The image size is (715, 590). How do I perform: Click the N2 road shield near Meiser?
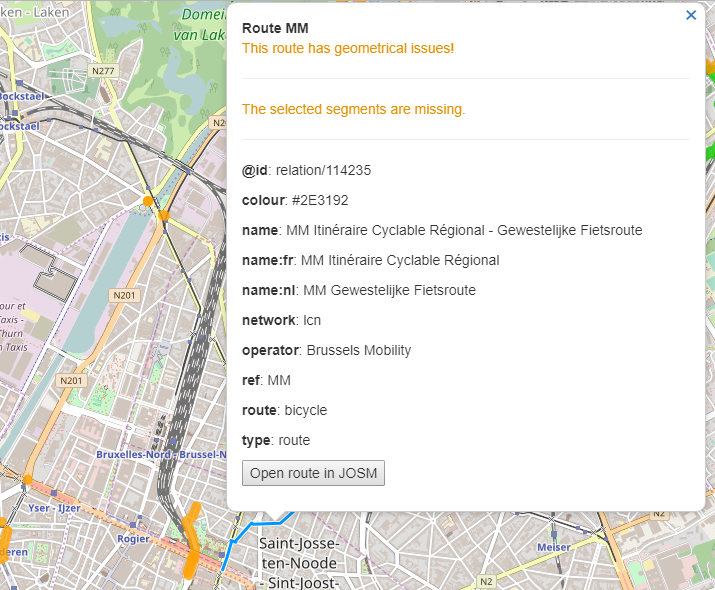[486, 581]
